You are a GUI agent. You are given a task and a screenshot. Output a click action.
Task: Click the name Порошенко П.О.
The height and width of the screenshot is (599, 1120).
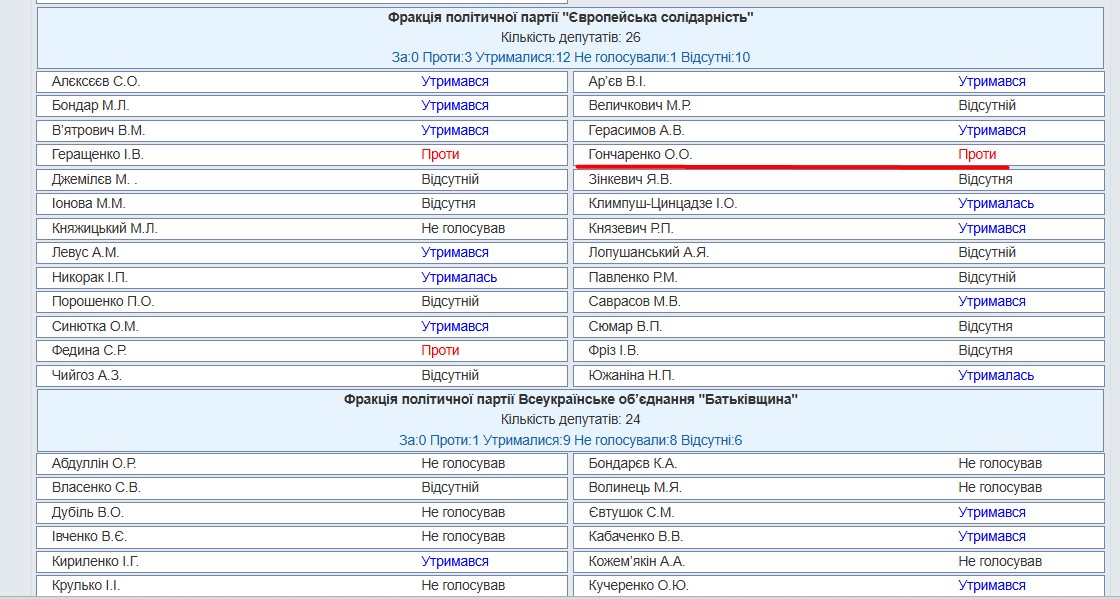click(x=102, y=301)
